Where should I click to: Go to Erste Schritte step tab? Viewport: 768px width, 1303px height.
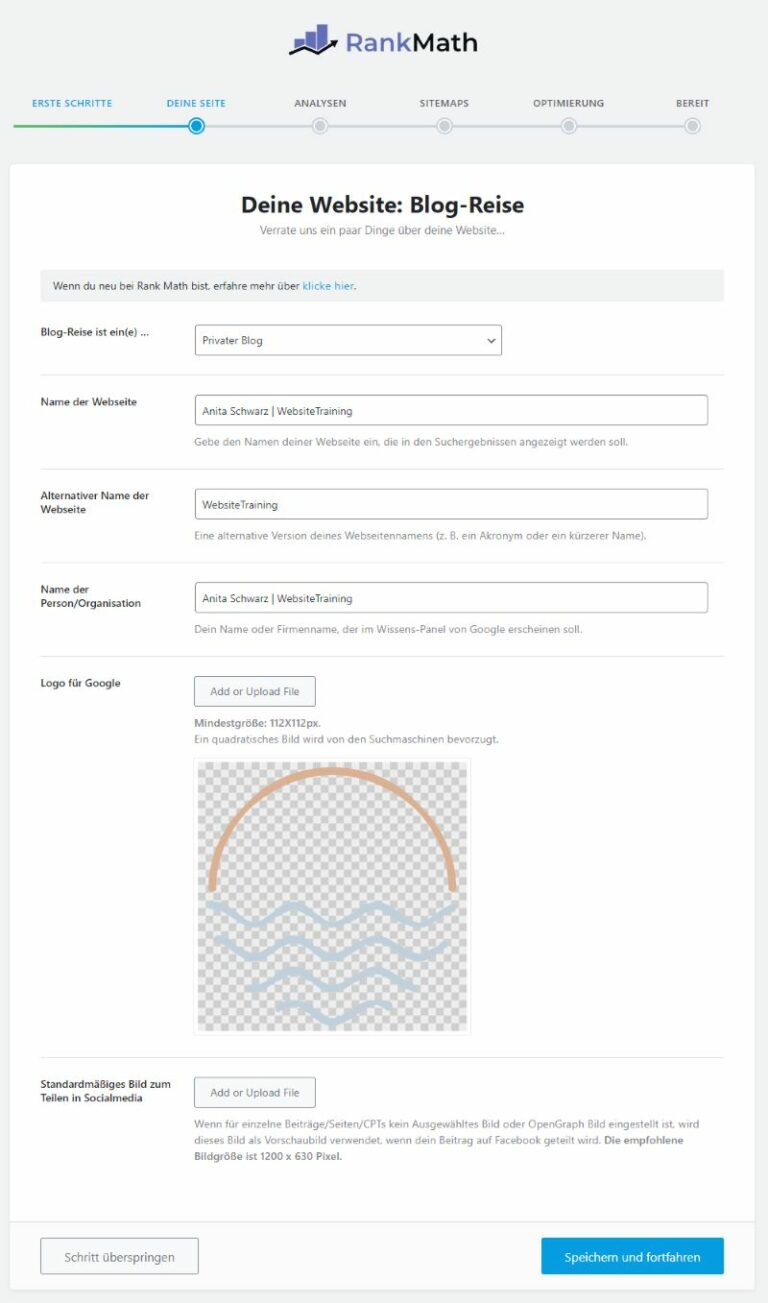(72, 103)
